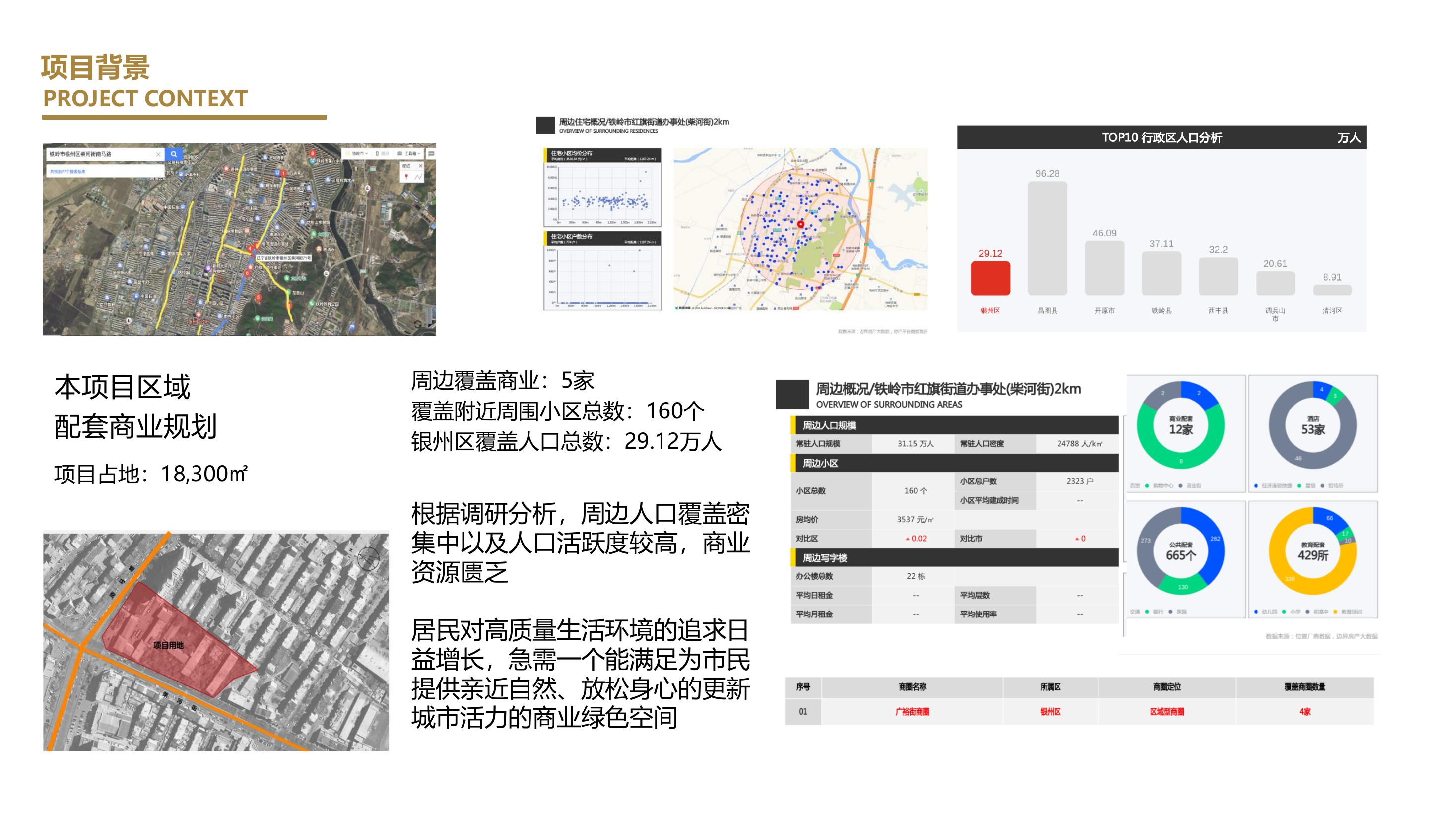
Task: Click the PROJECT CONTEXT subtitle
Action: click(145, 98)
